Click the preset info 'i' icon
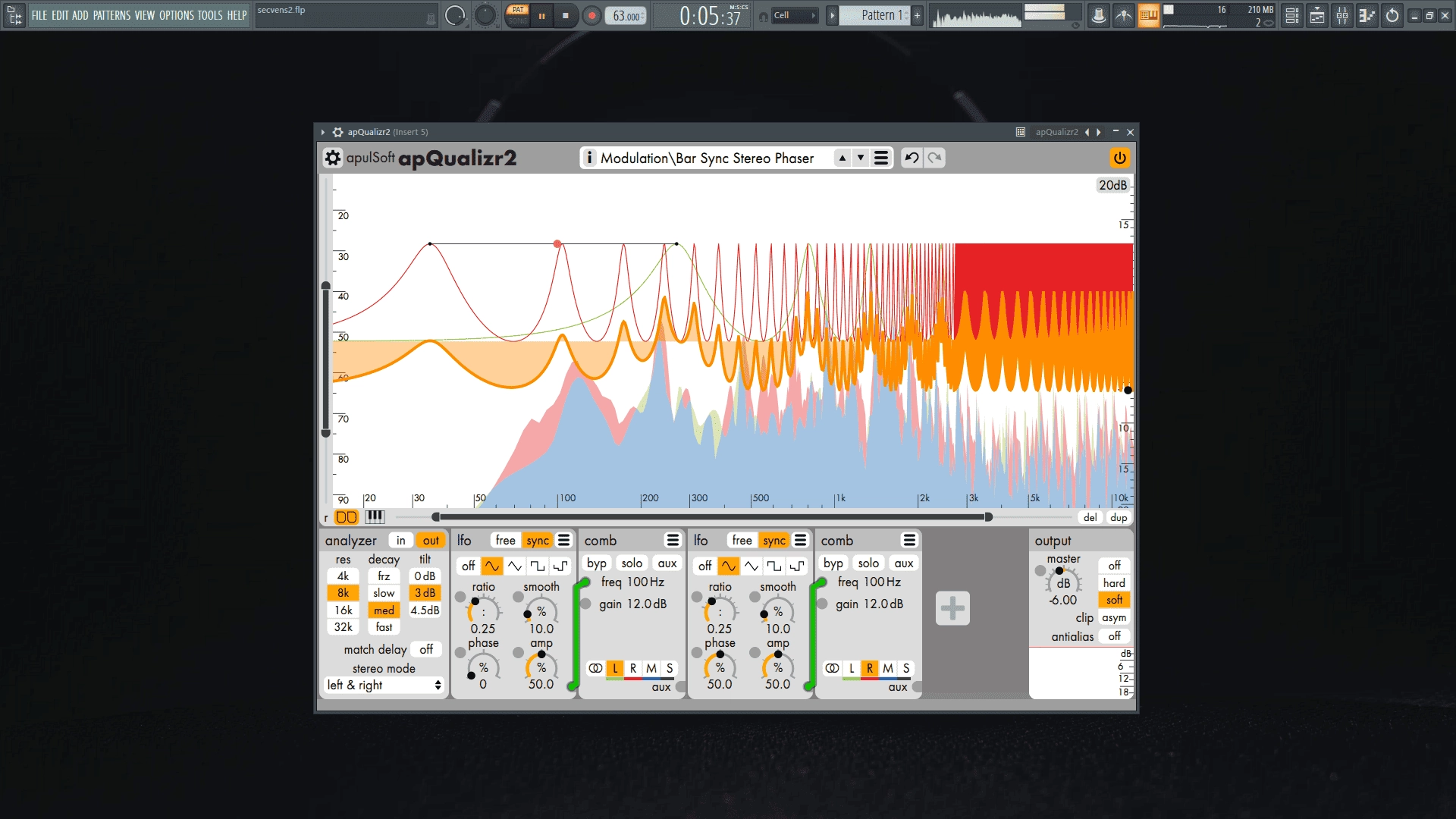This screenshot has height=819, width=1456. coord(589,158)
